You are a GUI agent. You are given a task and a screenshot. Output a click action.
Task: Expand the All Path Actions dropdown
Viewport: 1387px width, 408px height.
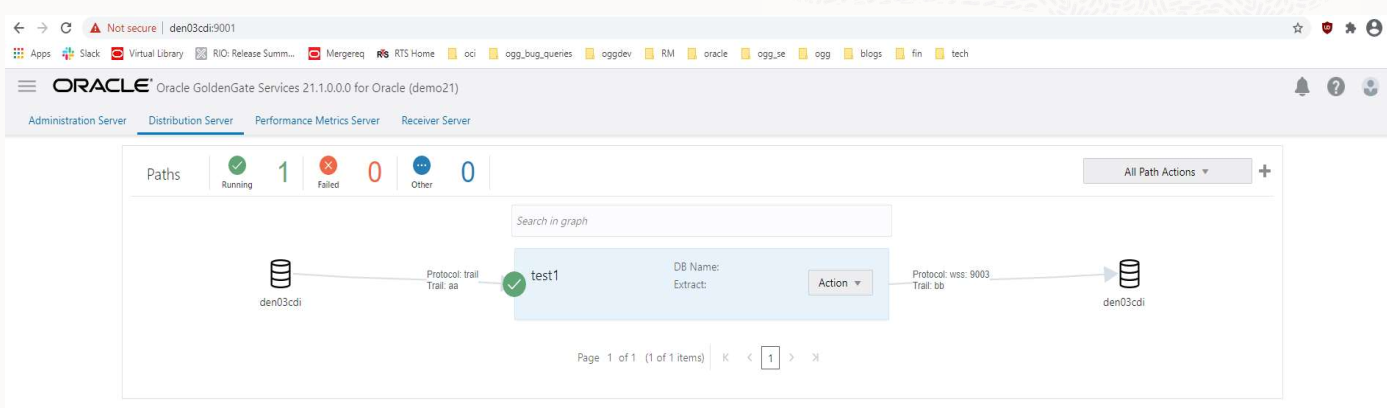(1166, 172)
